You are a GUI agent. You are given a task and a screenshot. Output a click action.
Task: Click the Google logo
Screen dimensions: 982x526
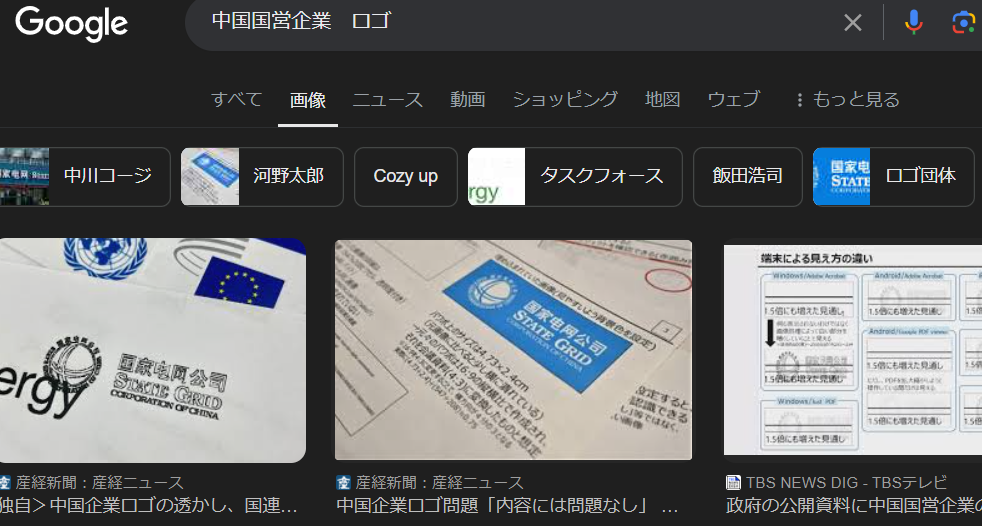click(71, 24)
